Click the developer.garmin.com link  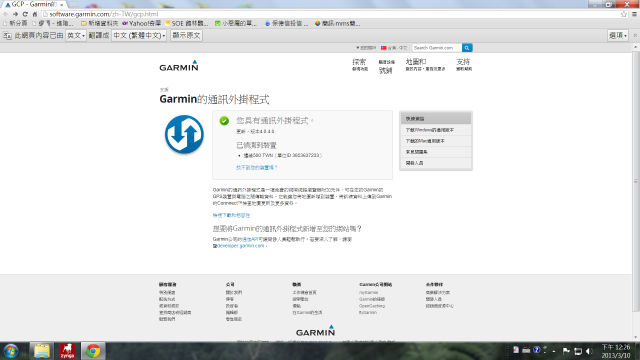coord(241,246)
